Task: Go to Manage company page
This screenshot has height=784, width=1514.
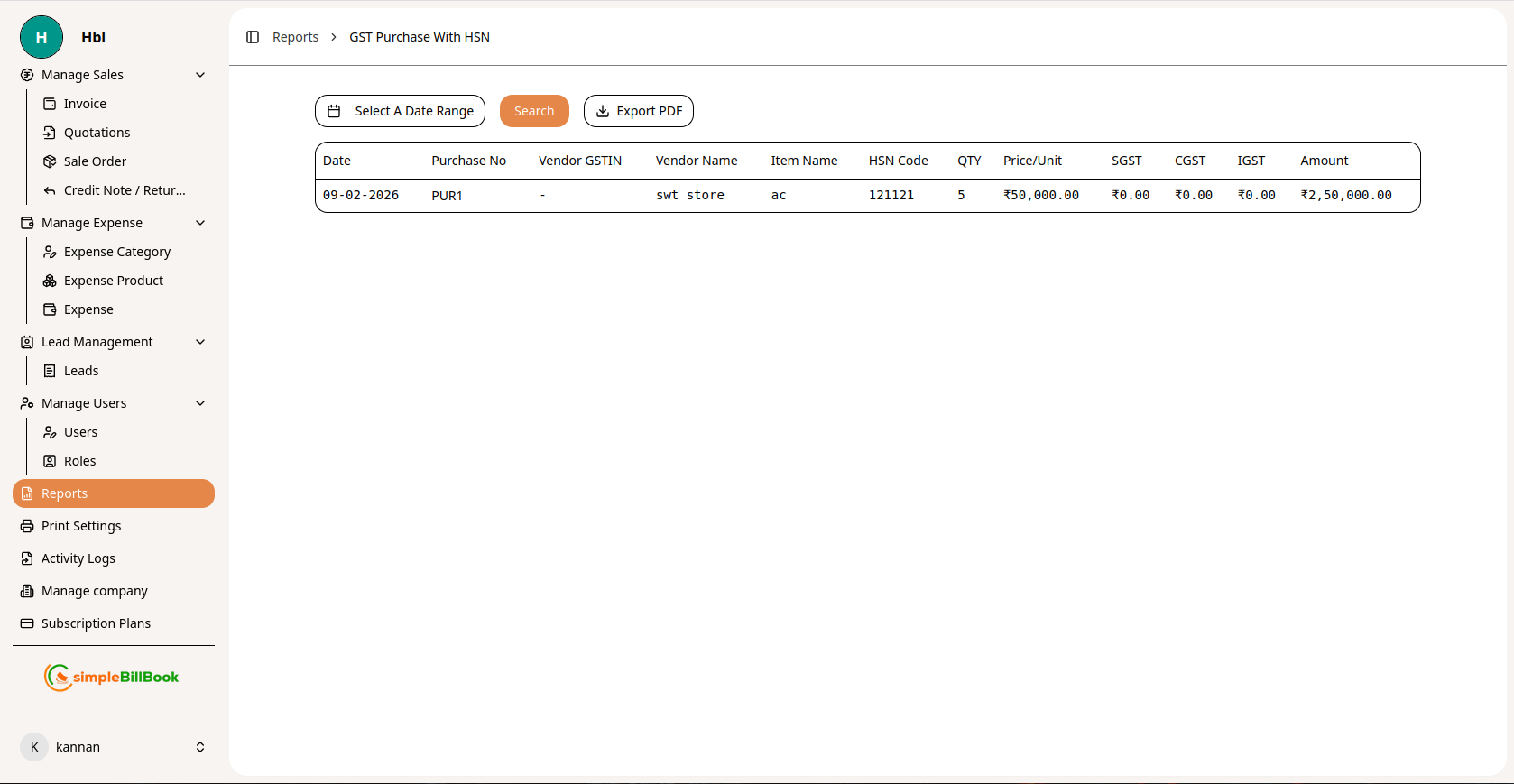Action: [94, 591]
